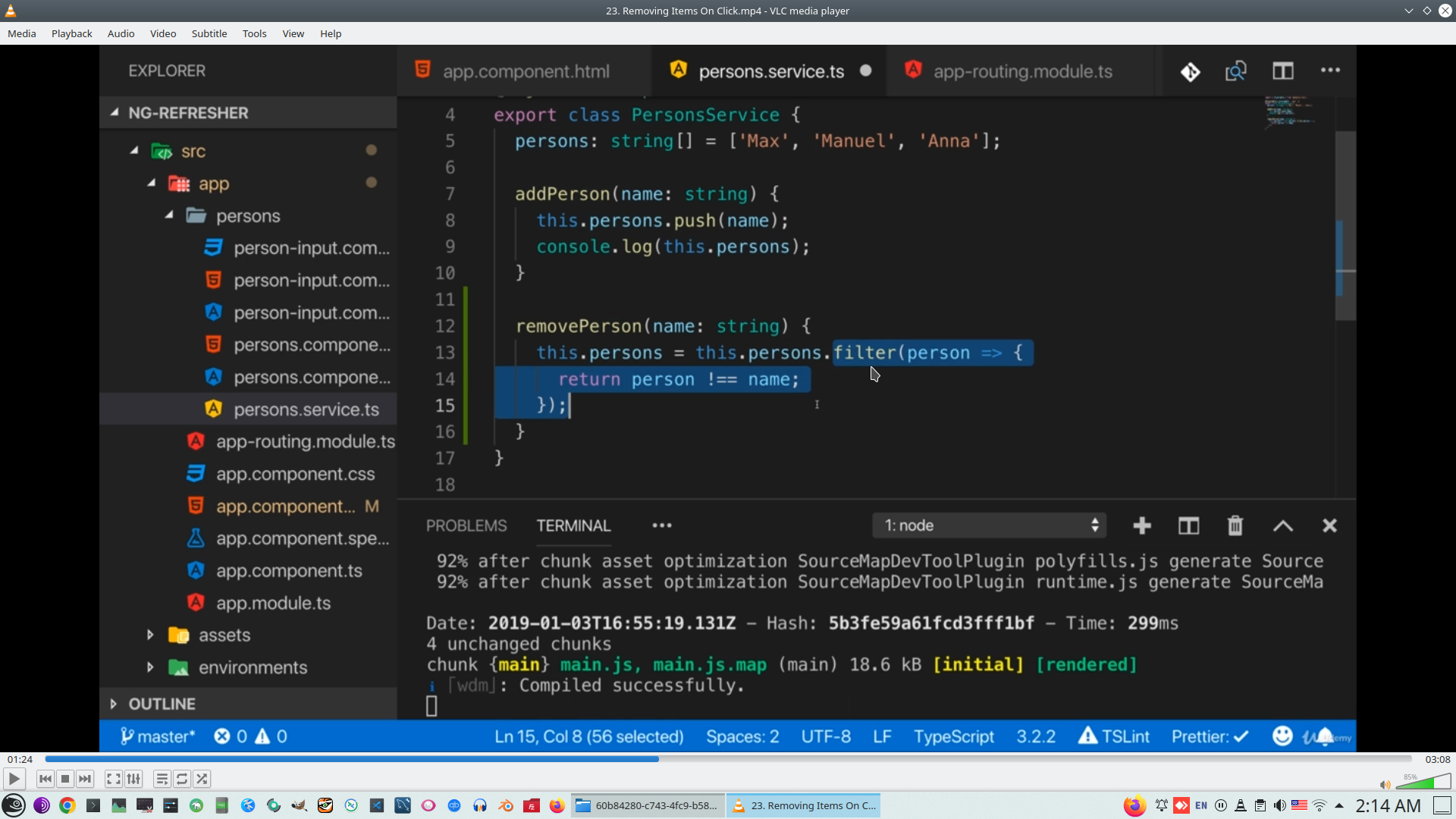Mute audio via the speaker icon

point(1385,785)
